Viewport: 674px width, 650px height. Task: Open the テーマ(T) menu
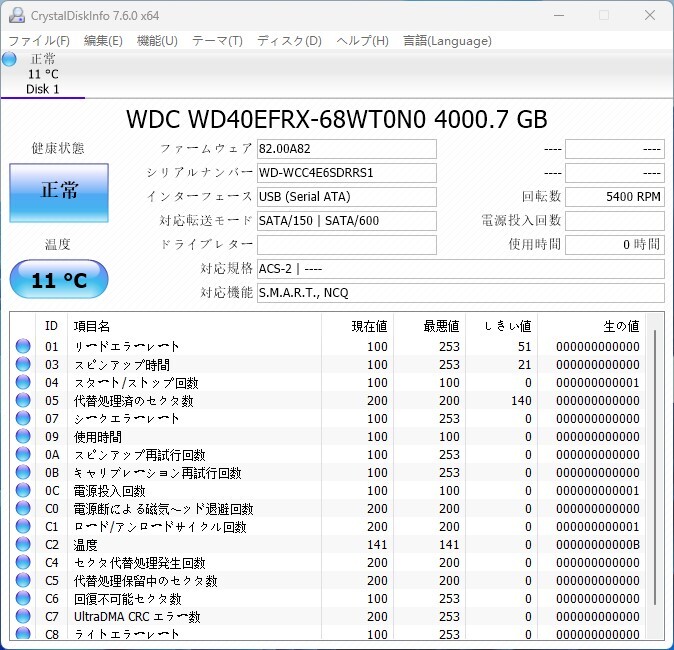tap(217, 41)
